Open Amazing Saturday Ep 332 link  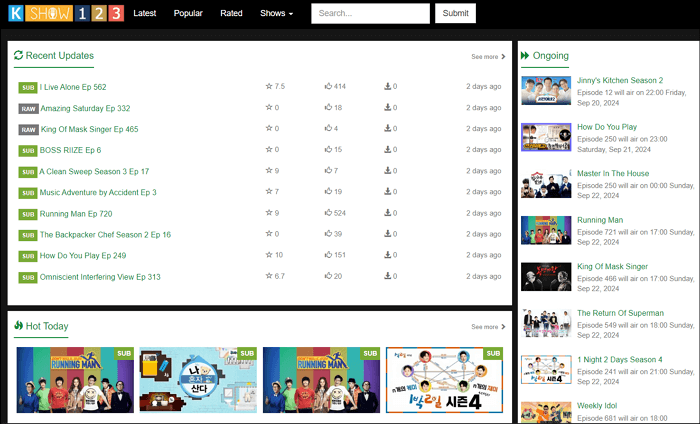85,108
